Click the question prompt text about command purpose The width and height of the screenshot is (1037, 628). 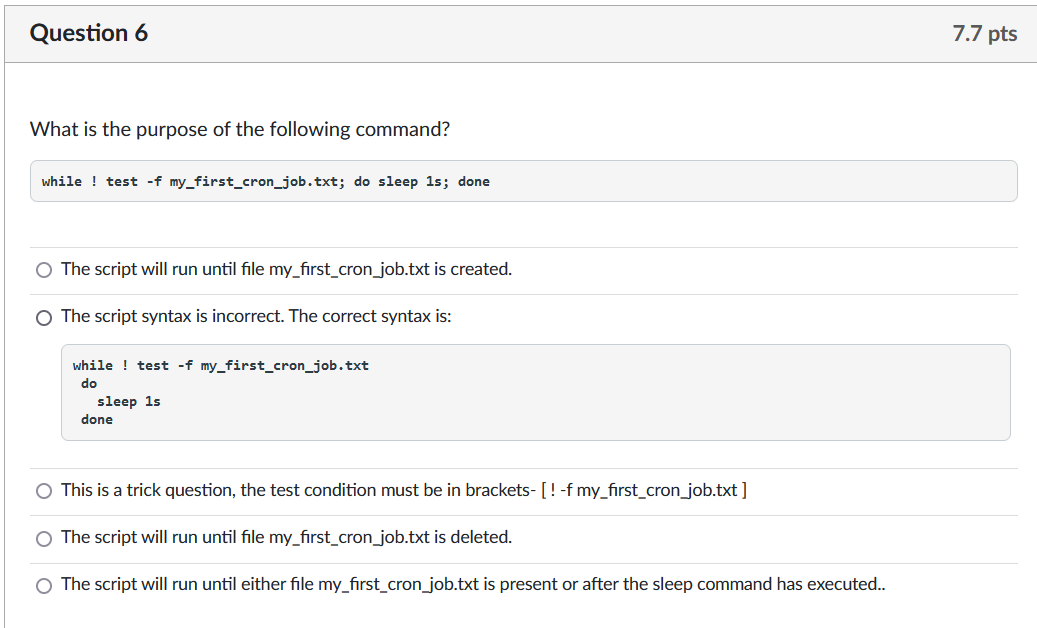[x=239, y=129]
